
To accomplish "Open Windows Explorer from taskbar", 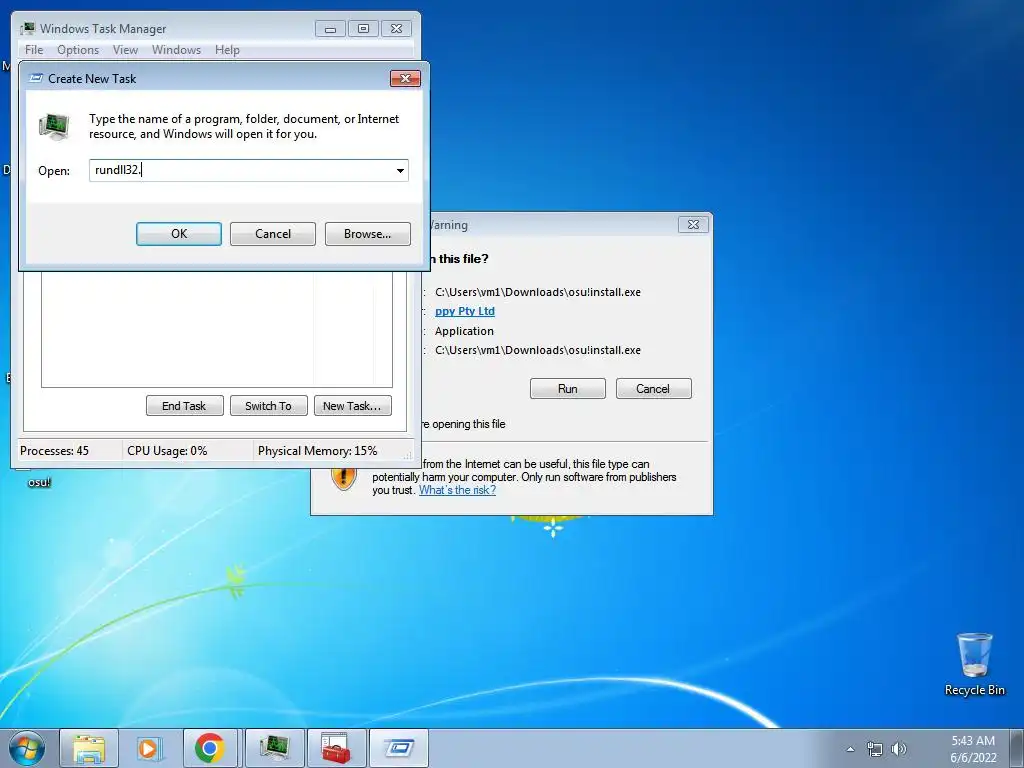I will coord(89,748).
